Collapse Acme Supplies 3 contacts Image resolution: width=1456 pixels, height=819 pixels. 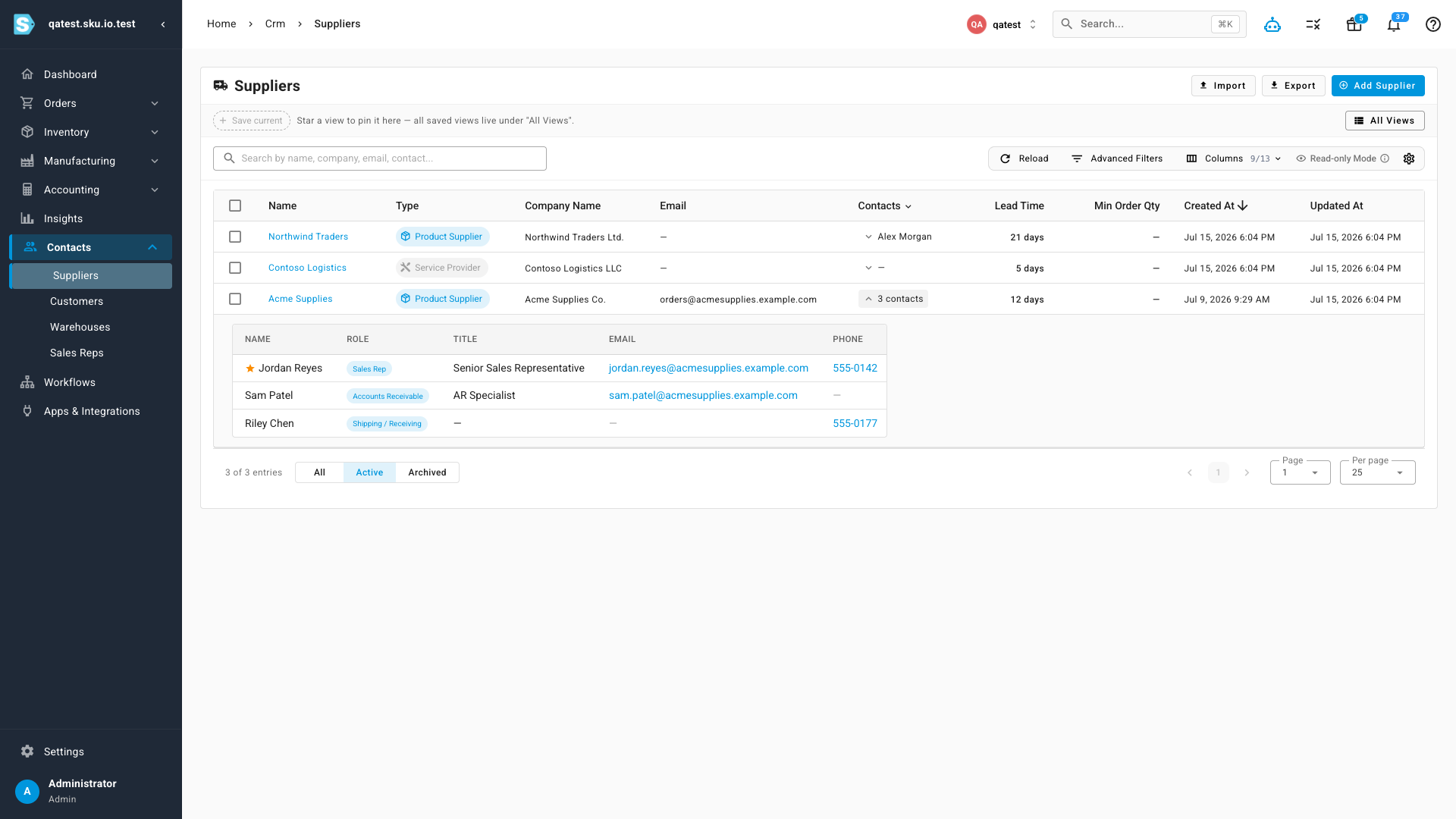[893, 299]
